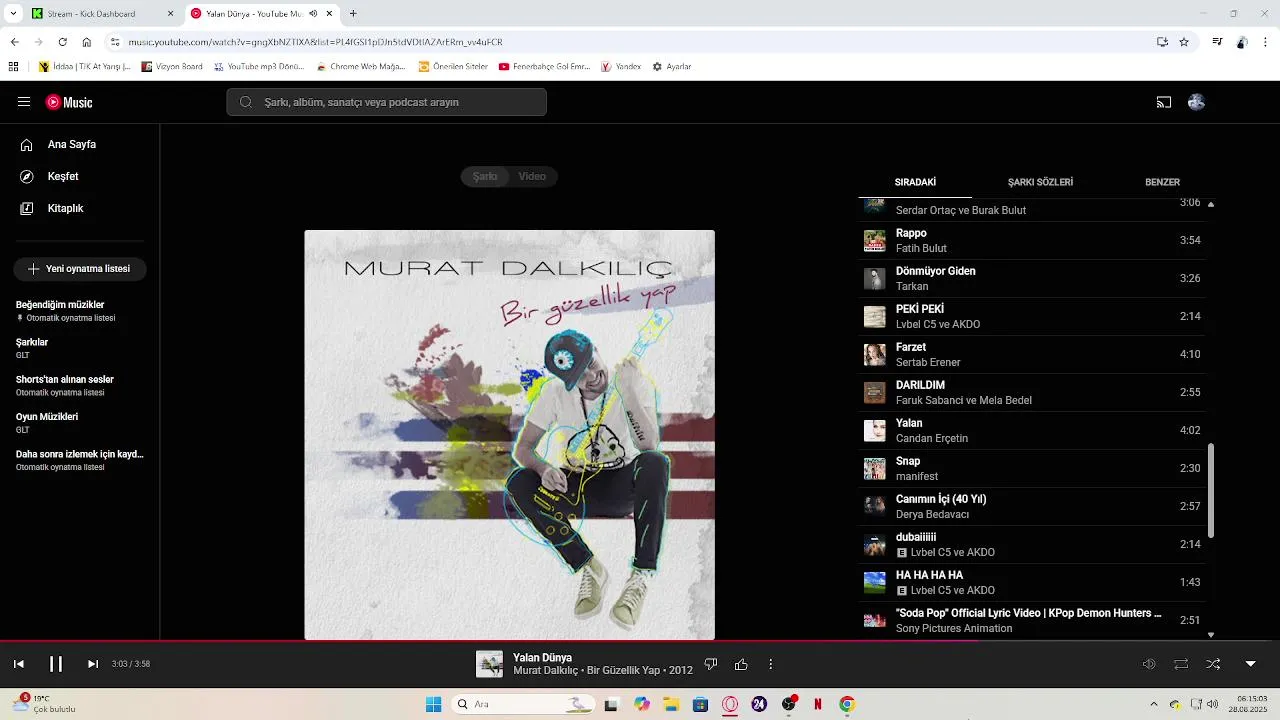Play HA HA HA HA from queue
The width and height of the screenshot is (1280, 720).
point(1032,583)
